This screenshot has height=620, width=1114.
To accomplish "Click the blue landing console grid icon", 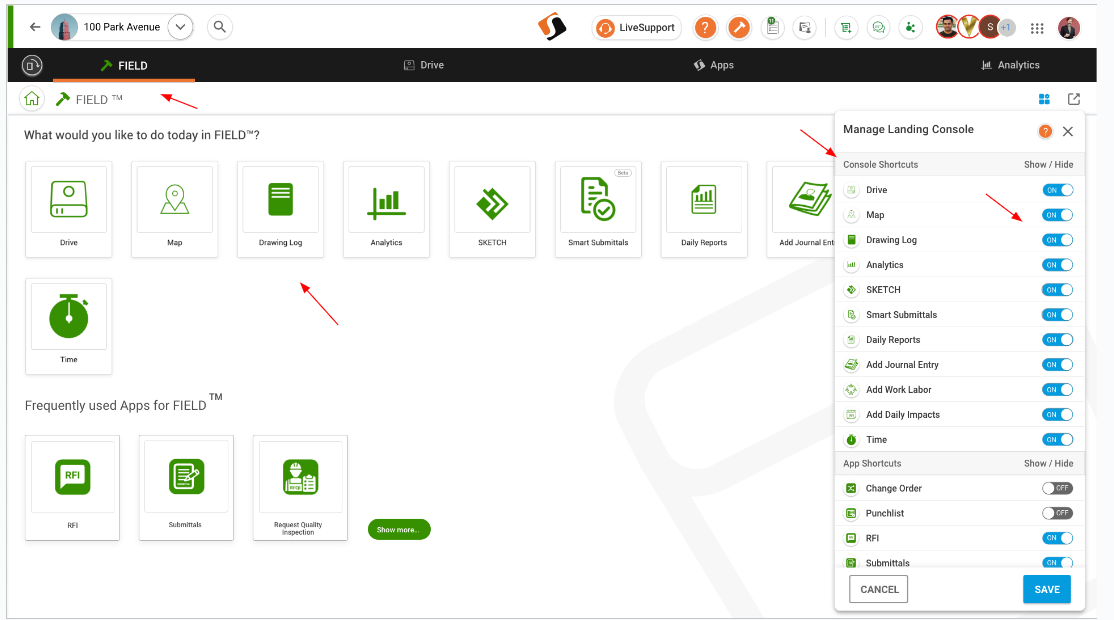I will pos(1044,99).
